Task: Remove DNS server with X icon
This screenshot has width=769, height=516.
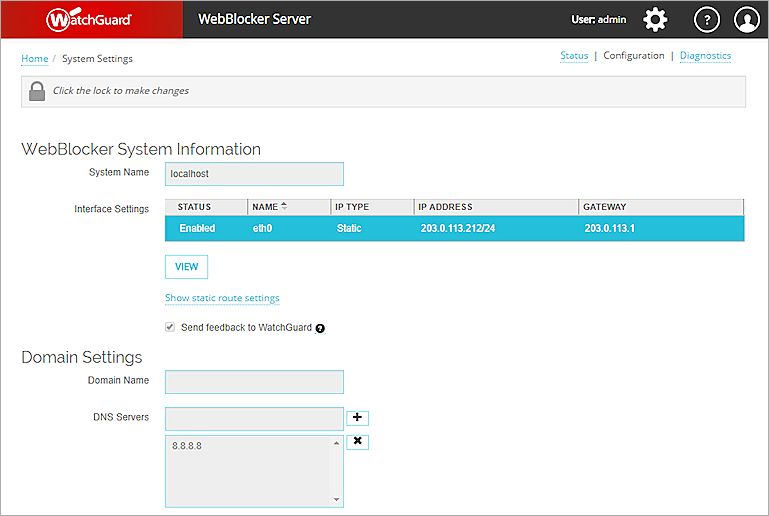Action: pyautogui.click(x=357, y=441)
